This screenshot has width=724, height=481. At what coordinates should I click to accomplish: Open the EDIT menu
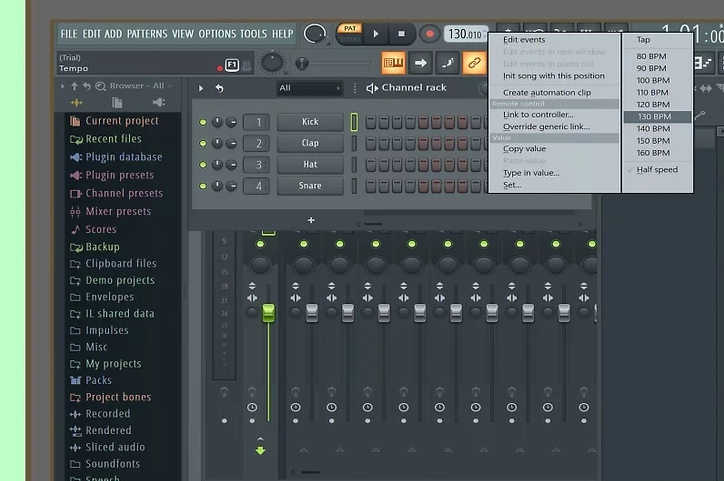pos(91,34)
